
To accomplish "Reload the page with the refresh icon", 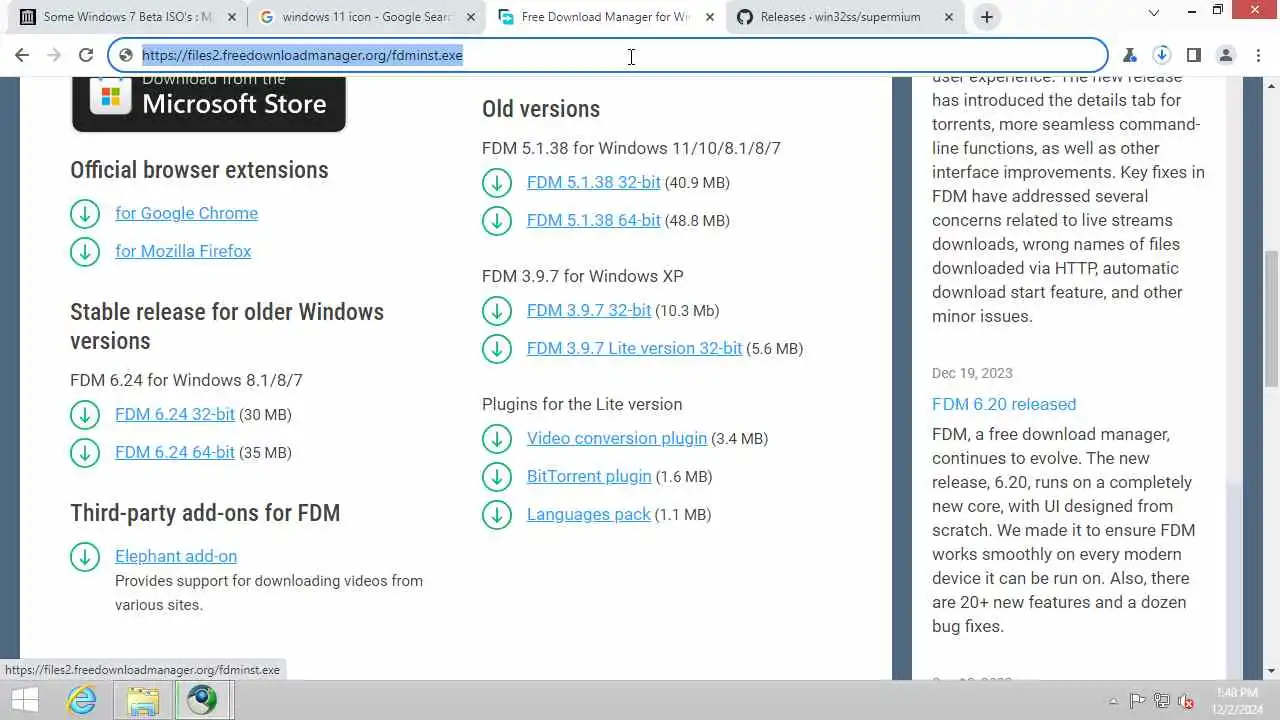I will coord(86,55).
